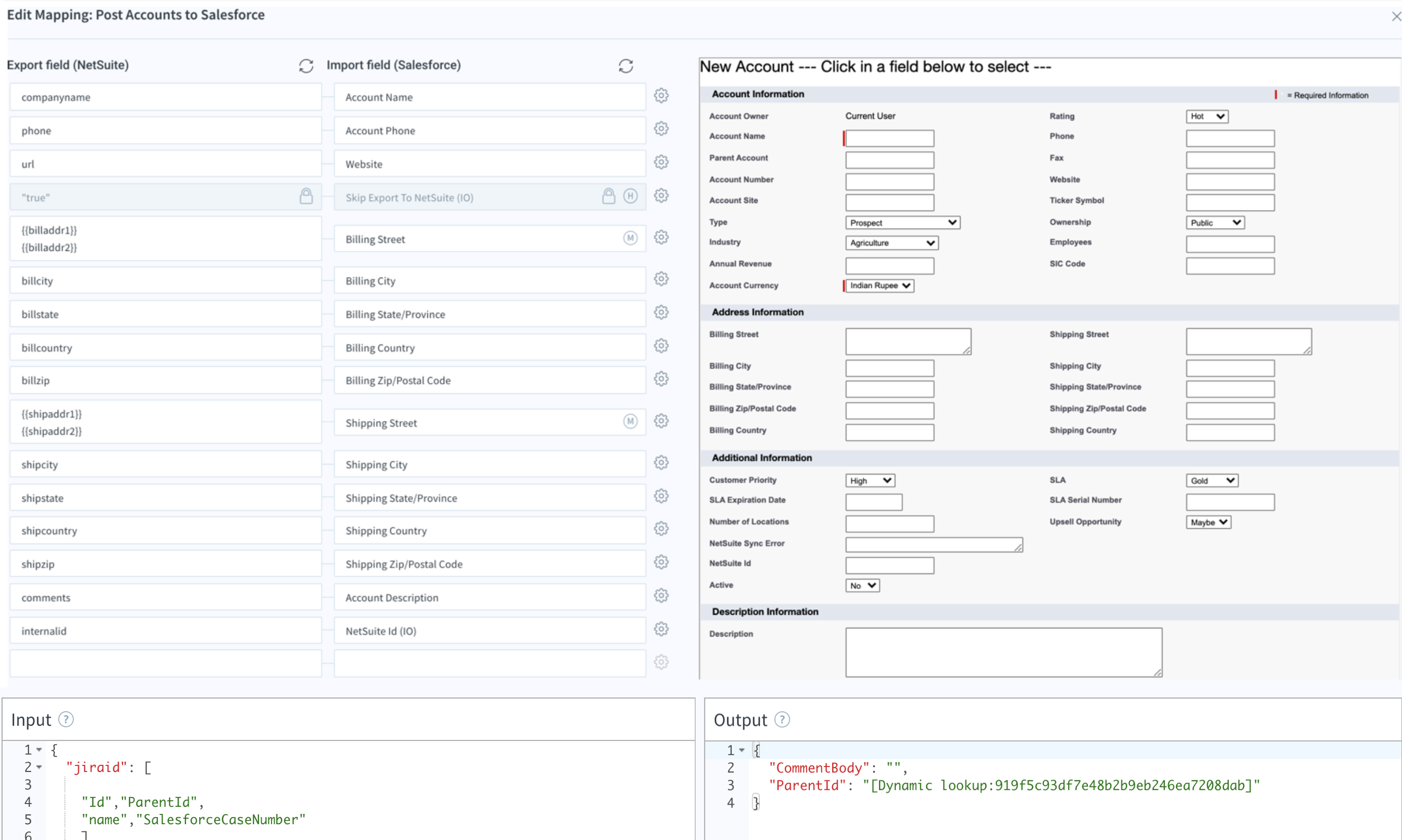Click the empty export field in last row

pyautogui.click(x=165, y=663)
